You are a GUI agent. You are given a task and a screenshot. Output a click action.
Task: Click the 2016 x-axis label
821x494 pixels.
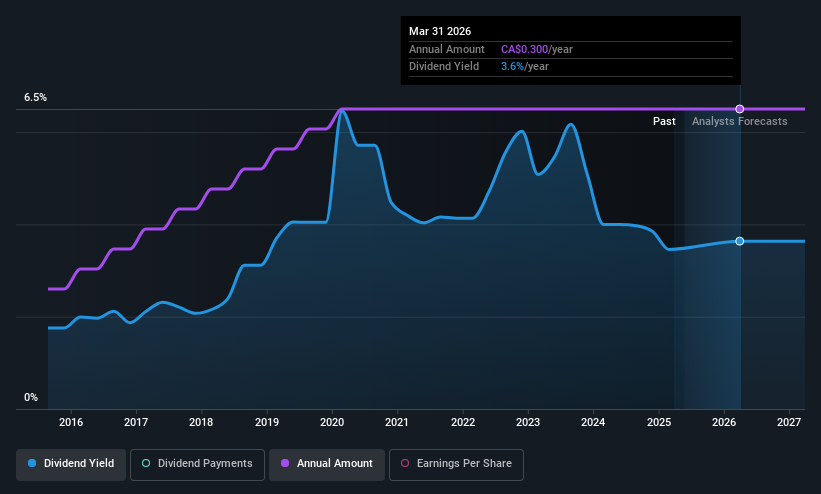click(71, 422)
